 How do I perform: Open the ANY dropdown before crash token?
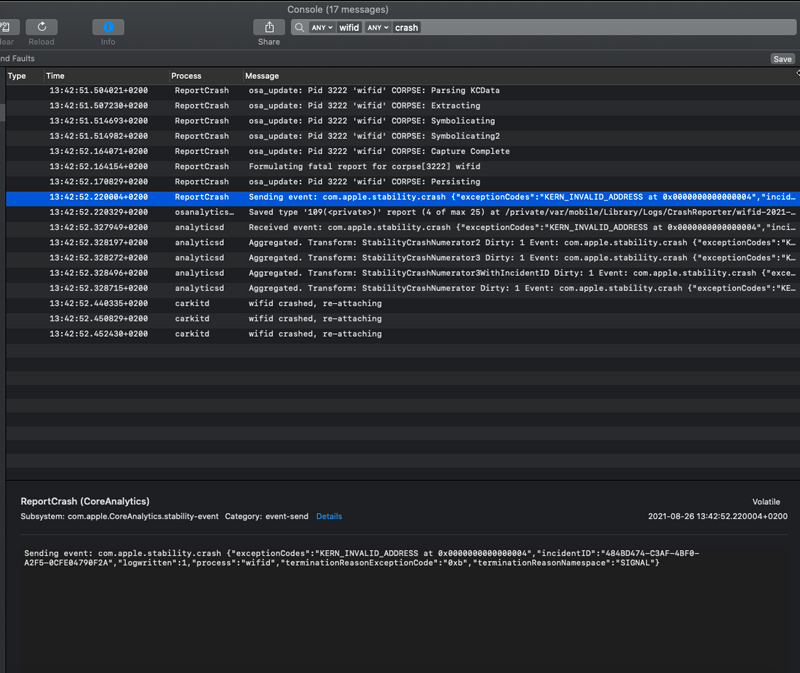pyautogui.click(x=377, y=28)
